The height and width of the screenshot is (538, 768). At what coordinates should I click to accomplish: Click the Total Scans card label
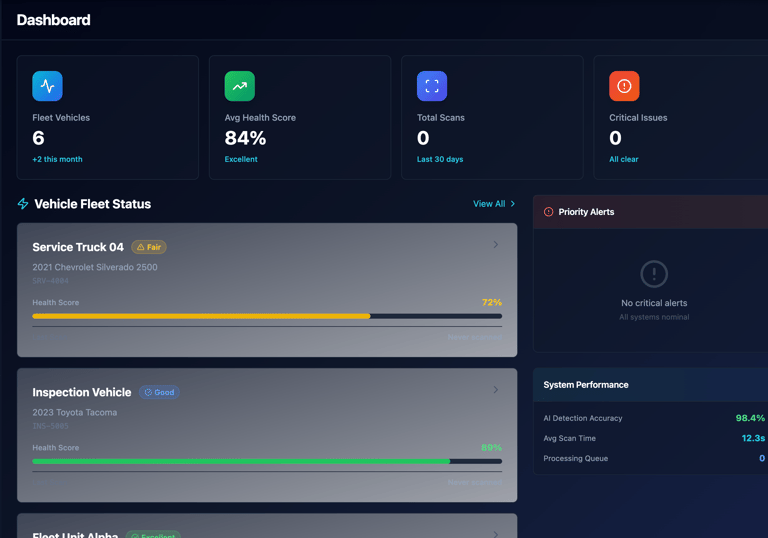(441, 118)
